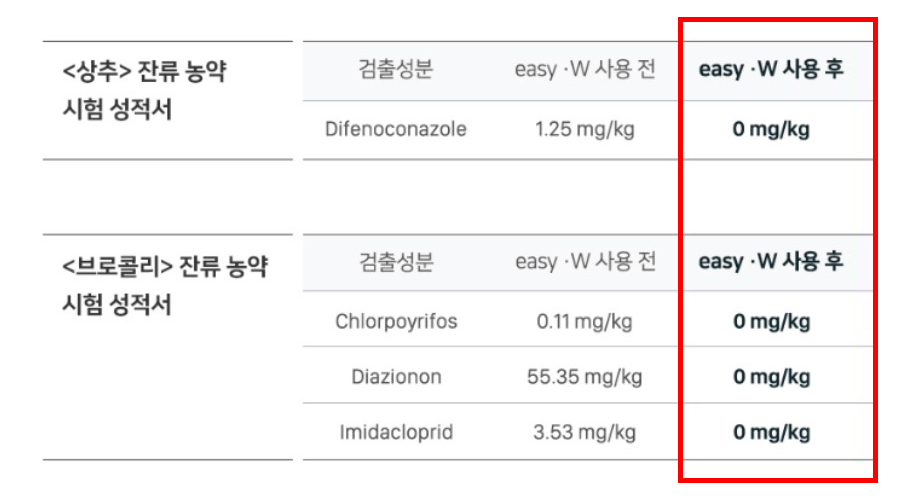Click the 55.35 mg/kg value
Image resolution: width=905 pixels, height=500 pixels.
(585, 378)
